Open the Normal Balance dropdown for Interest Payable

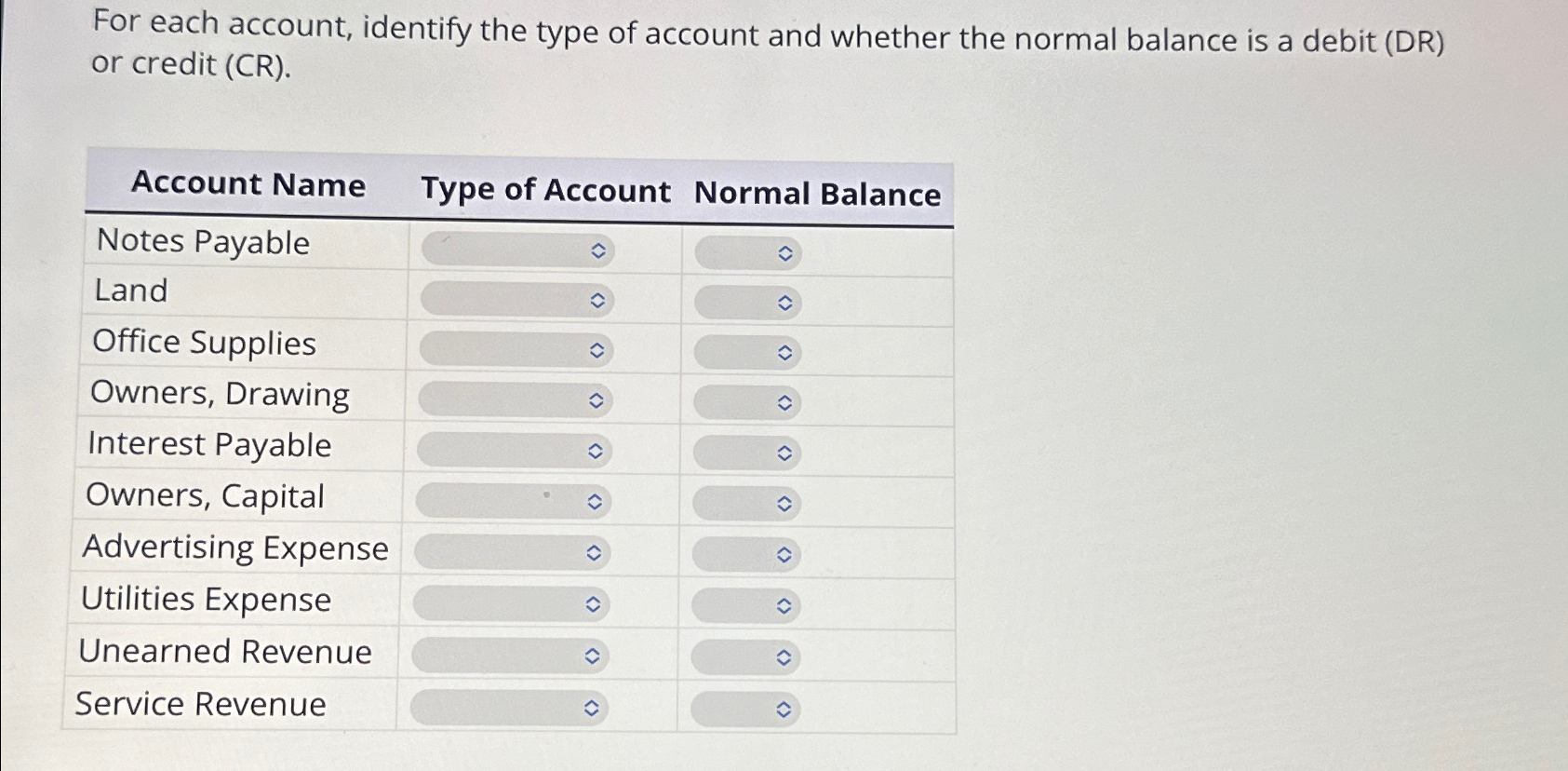pyautogui.click(x=744, y=453)
